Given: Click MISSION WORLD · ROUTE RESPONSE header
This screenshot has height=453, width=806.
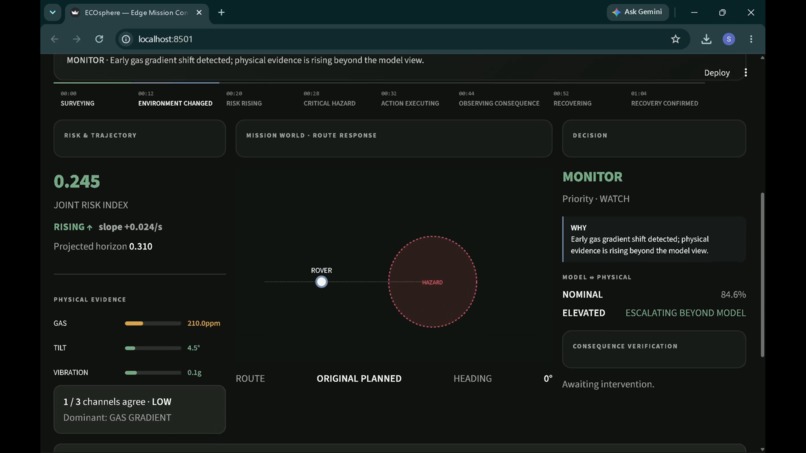Looking at the screenshot, I should pyautogui.click(x=394, y=138).
